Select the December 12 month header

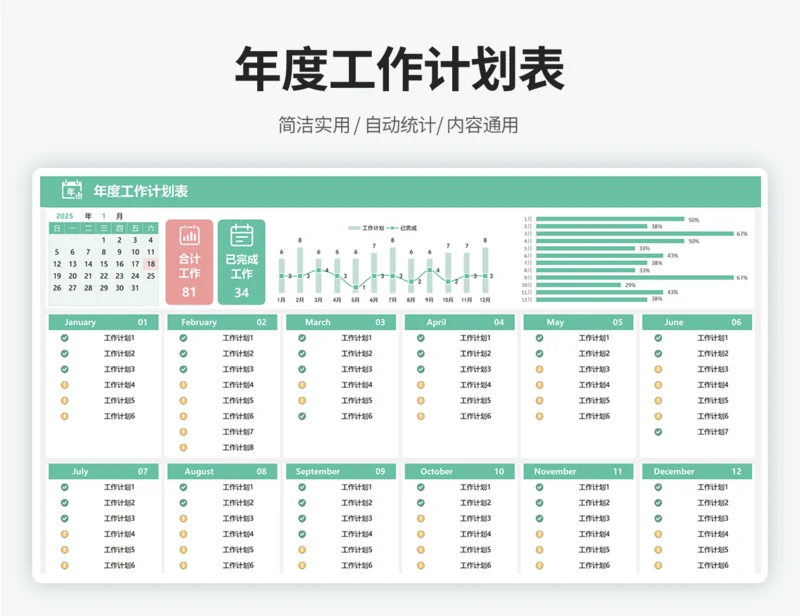(697, 472)
